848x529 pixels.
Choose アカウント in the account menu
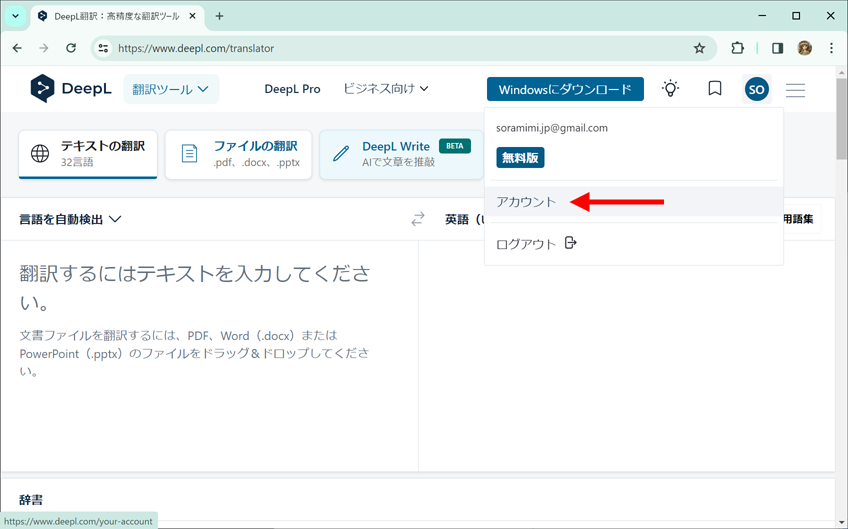pos(634,202)
